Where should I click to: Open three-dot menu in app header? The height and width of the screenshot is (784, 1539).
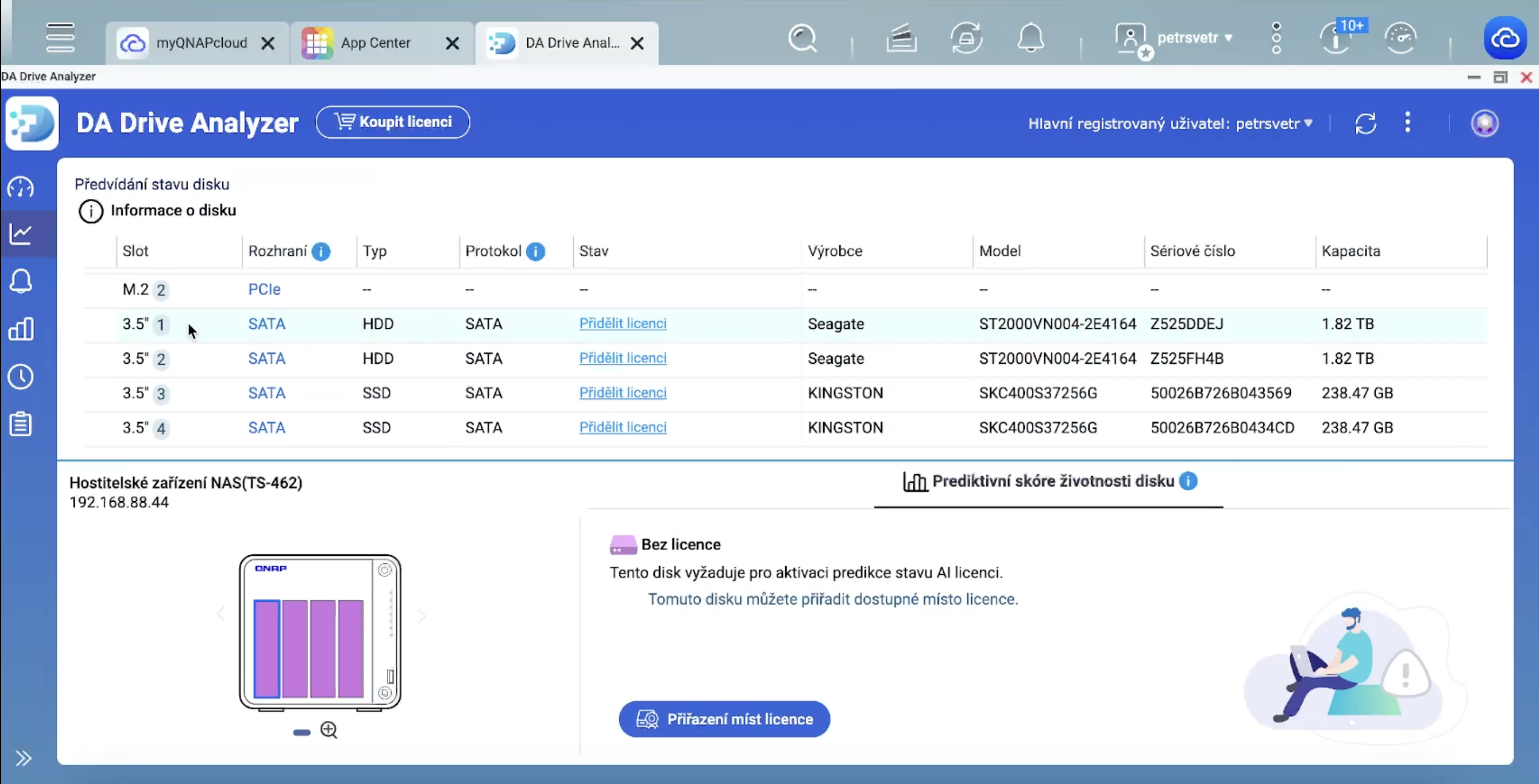pyautogui.click(x=1408, y=123)
